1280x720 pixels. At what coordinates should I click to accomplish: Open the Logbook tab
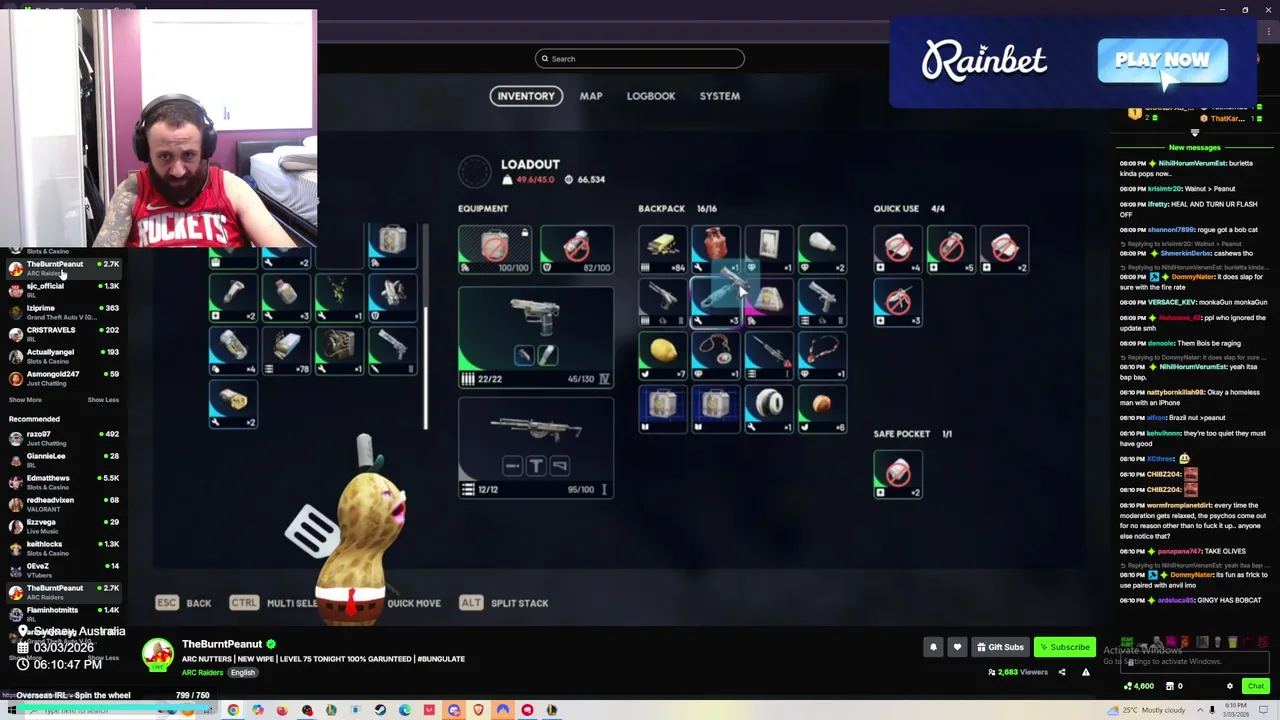[651, 96]
